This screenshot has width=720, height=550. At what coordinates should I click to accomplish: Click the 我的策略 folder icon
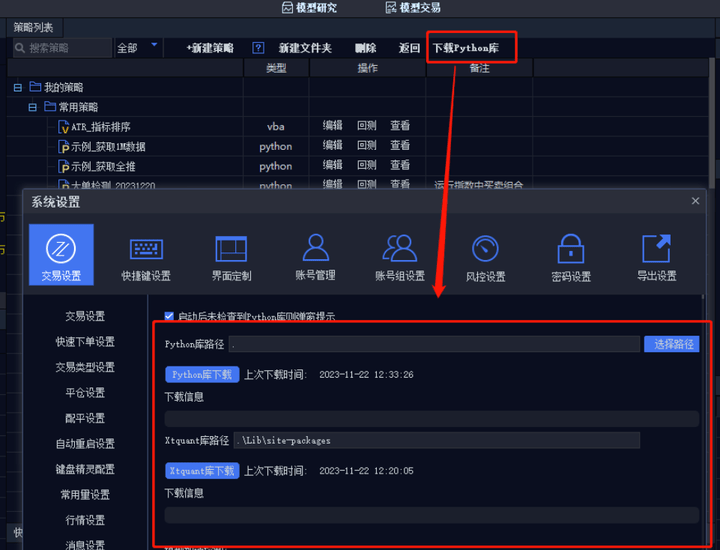[35, 86]
